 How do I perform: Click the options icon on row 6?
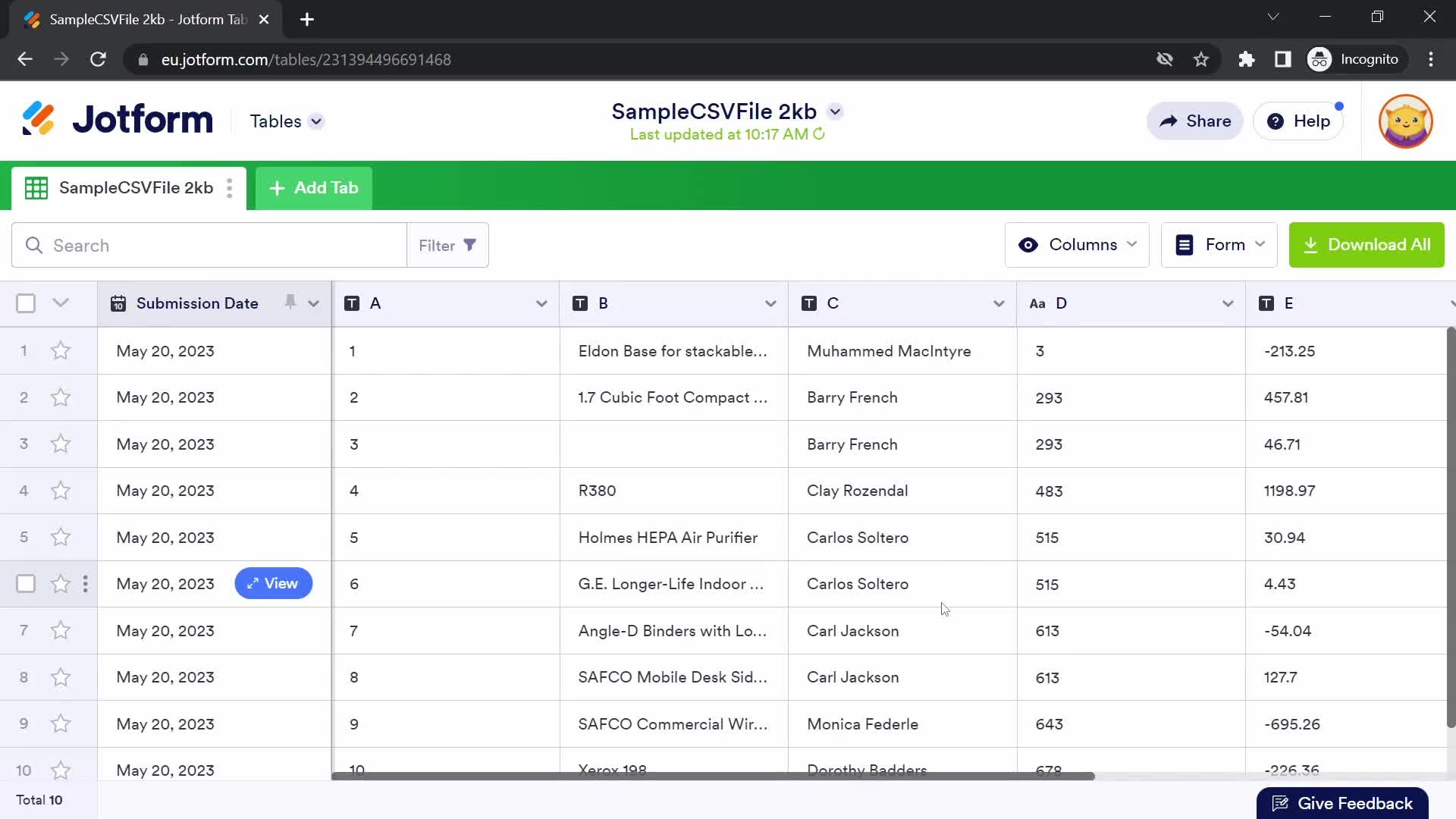tap(84, 584)
